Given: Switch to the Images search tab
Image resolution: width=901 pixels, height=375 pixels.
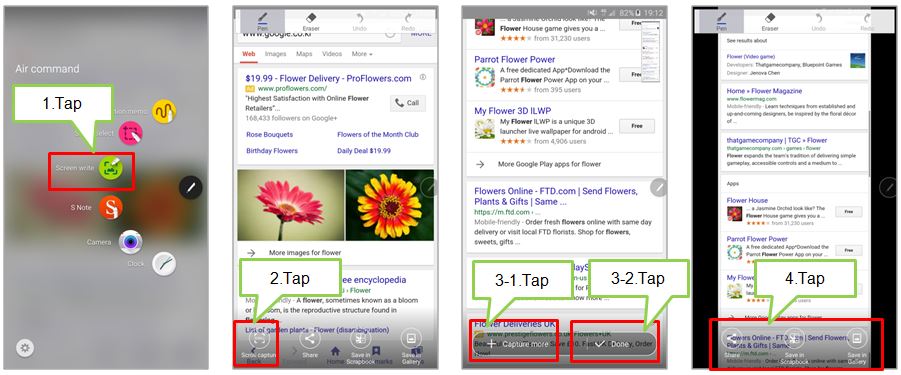Looking at the screenshot, I should (x=275, y=54).
